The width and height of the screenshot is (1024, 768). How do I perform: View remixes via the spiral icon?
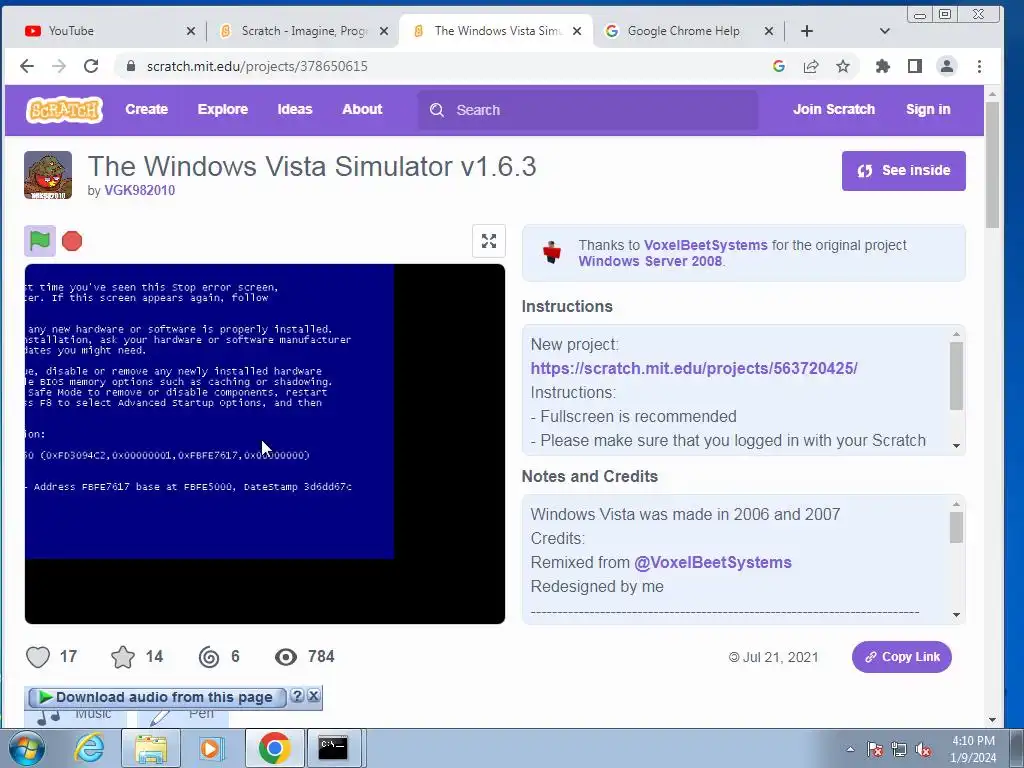pos(209,657)
